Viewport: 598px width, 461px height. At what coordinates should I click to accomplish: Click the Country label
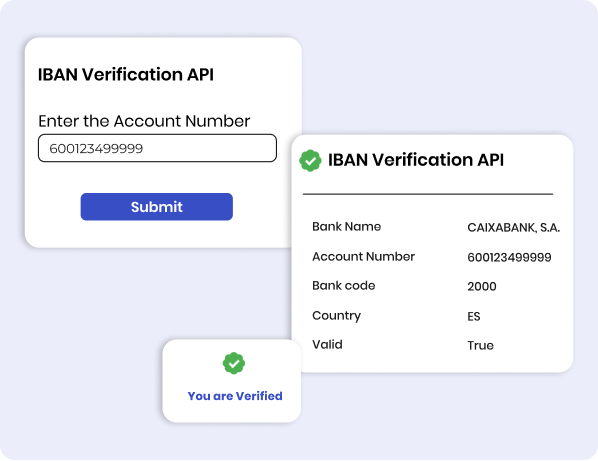tap(336, 316)
